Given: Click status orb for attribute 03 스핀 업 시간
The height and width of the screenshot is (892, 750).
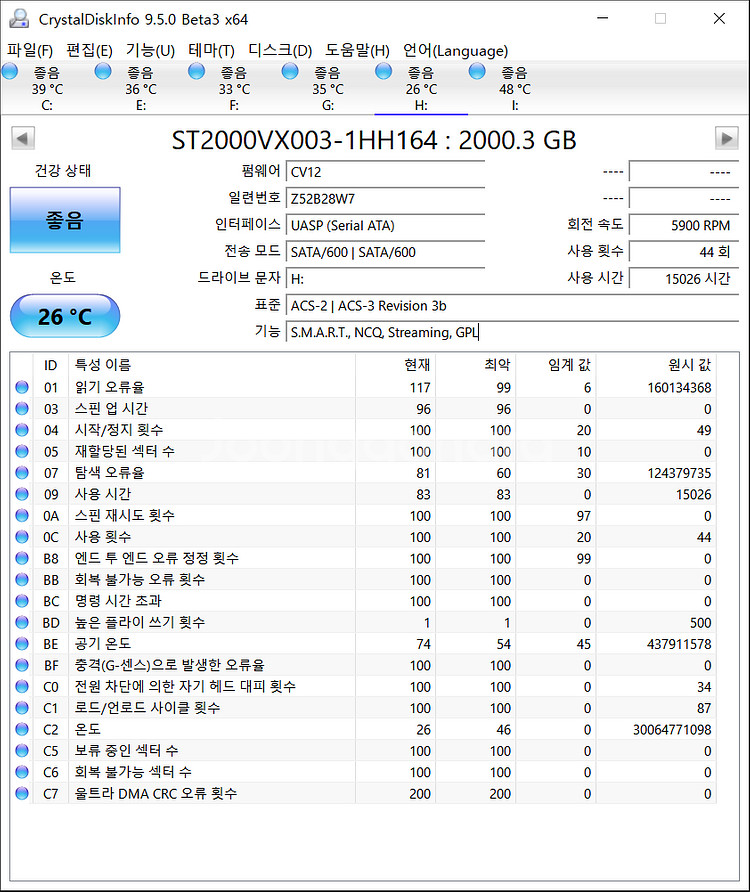Looking at the screenshot, I should click(x=22, y=408).
